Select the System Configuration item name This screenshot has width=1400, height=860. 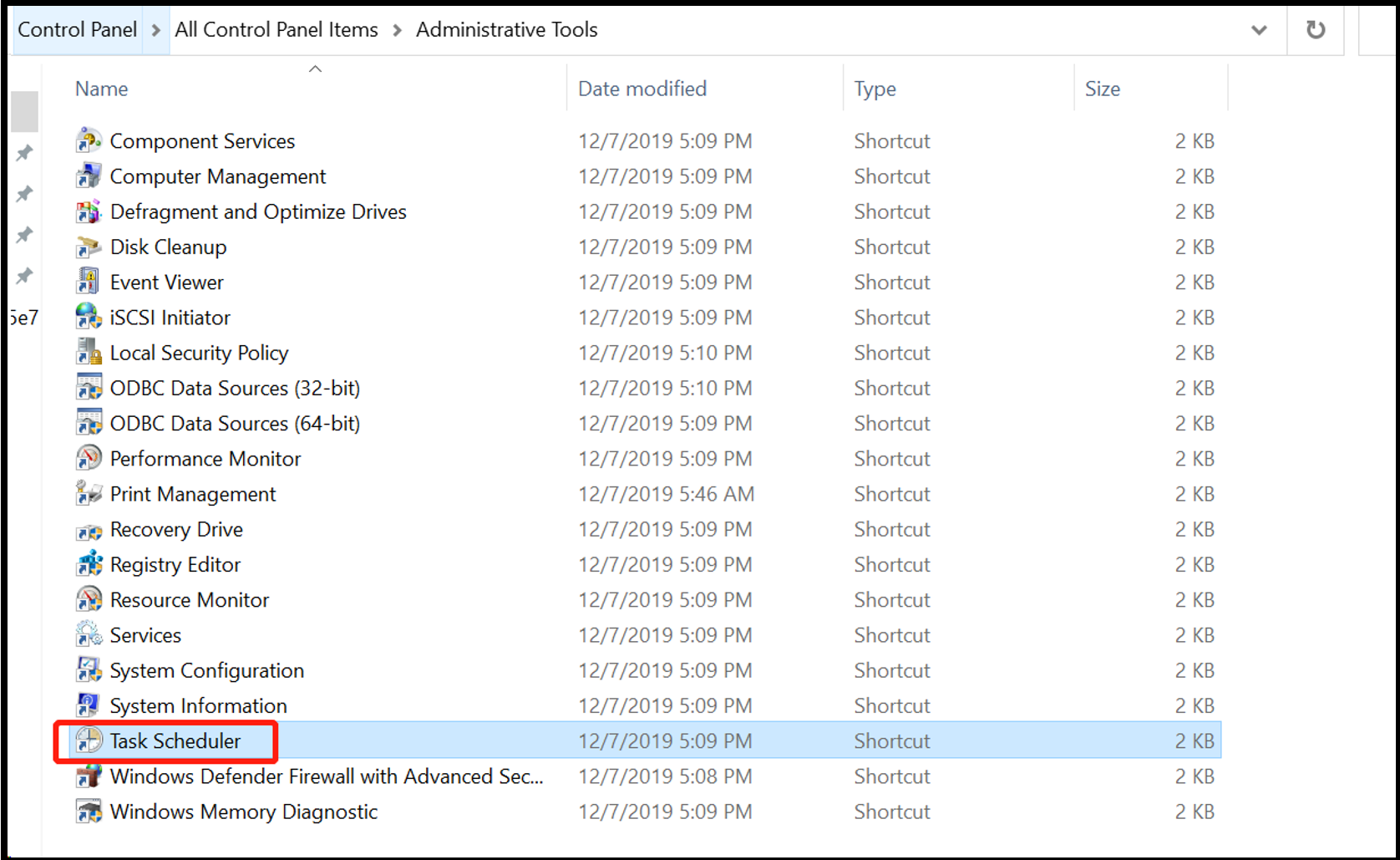[x=207, y=671]
